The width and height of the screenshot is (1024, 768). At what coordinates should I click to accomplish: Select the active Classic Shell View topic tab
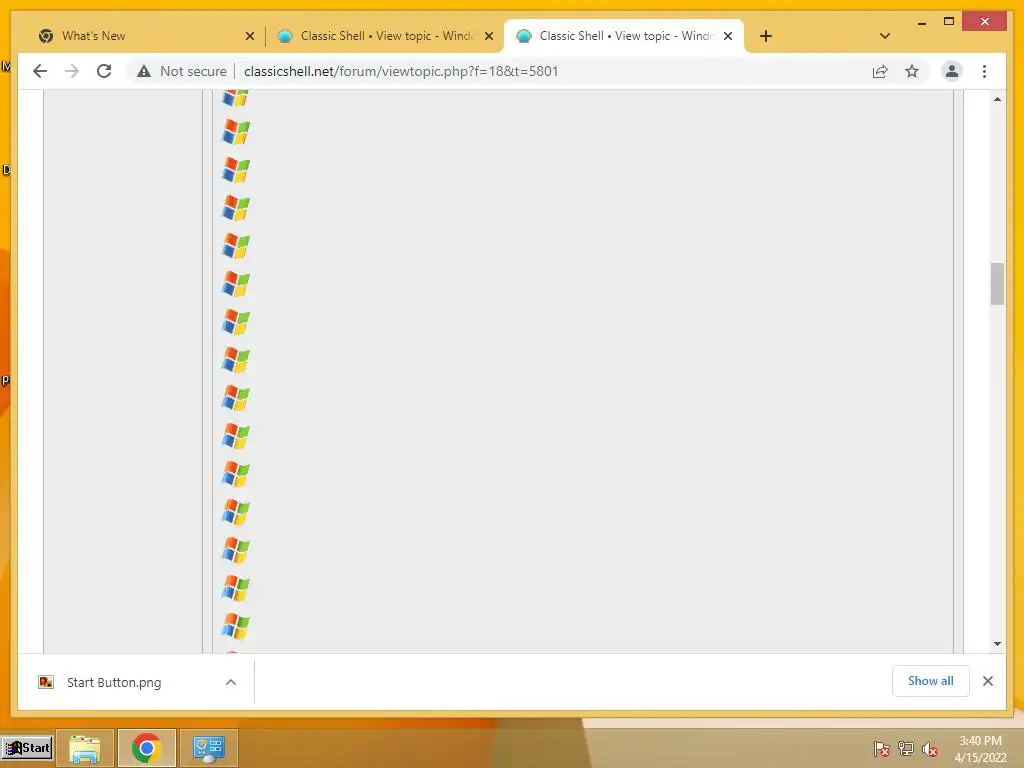click(624, 36)
